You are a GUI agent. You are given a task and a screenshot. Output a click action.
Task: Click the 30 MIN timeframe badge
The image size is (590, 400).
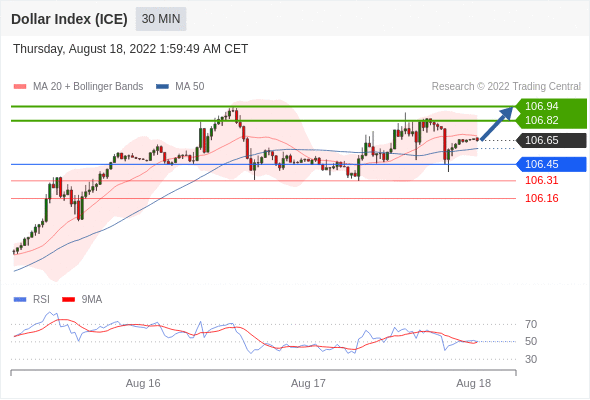[161, 19]
